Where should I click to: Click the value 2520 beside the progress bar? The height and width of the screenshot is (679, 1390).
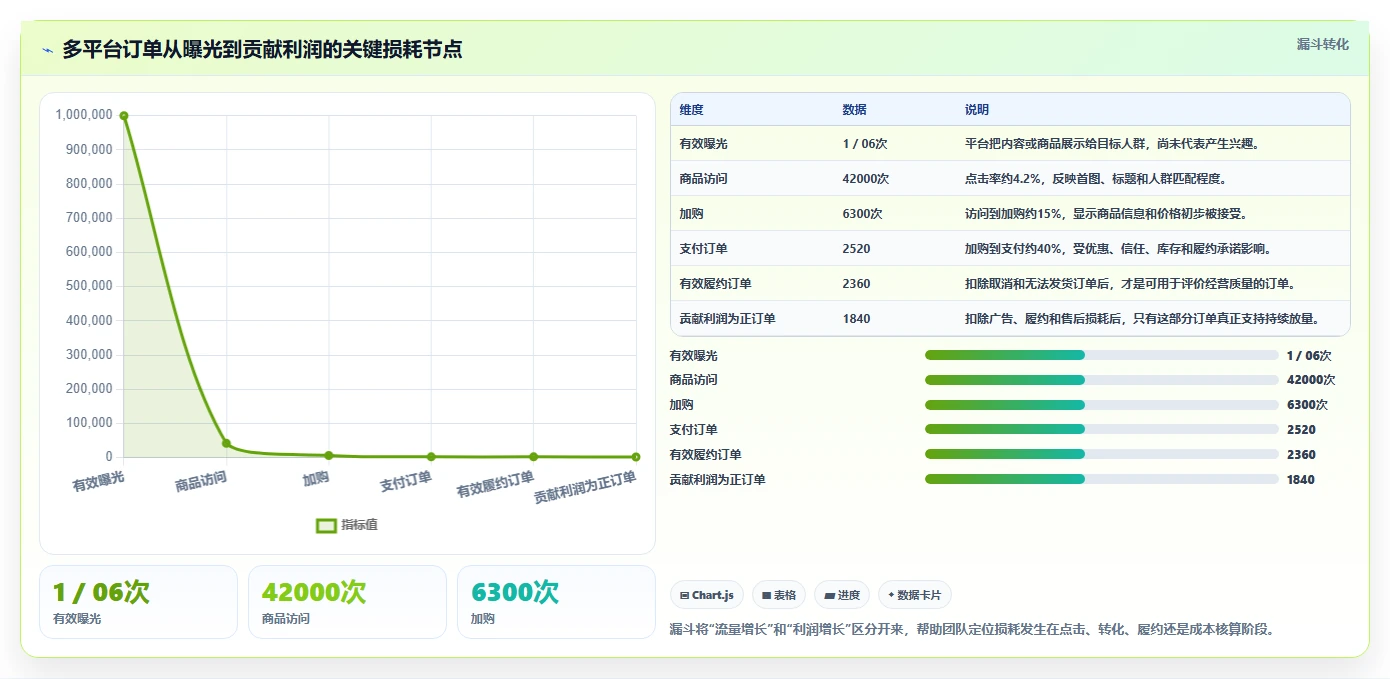coord(1301,430)
